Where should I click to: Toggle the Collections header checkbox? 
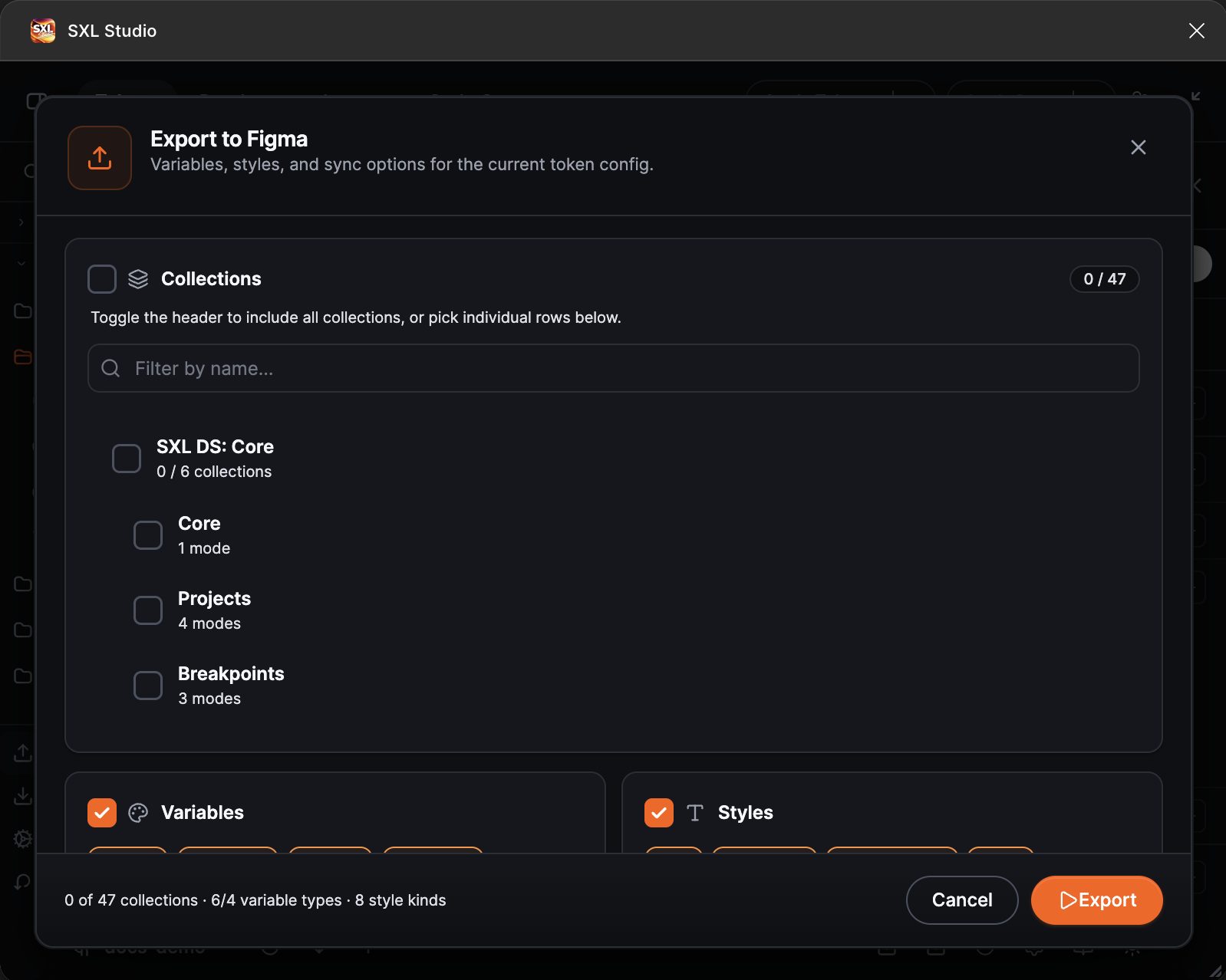[102, 279]
